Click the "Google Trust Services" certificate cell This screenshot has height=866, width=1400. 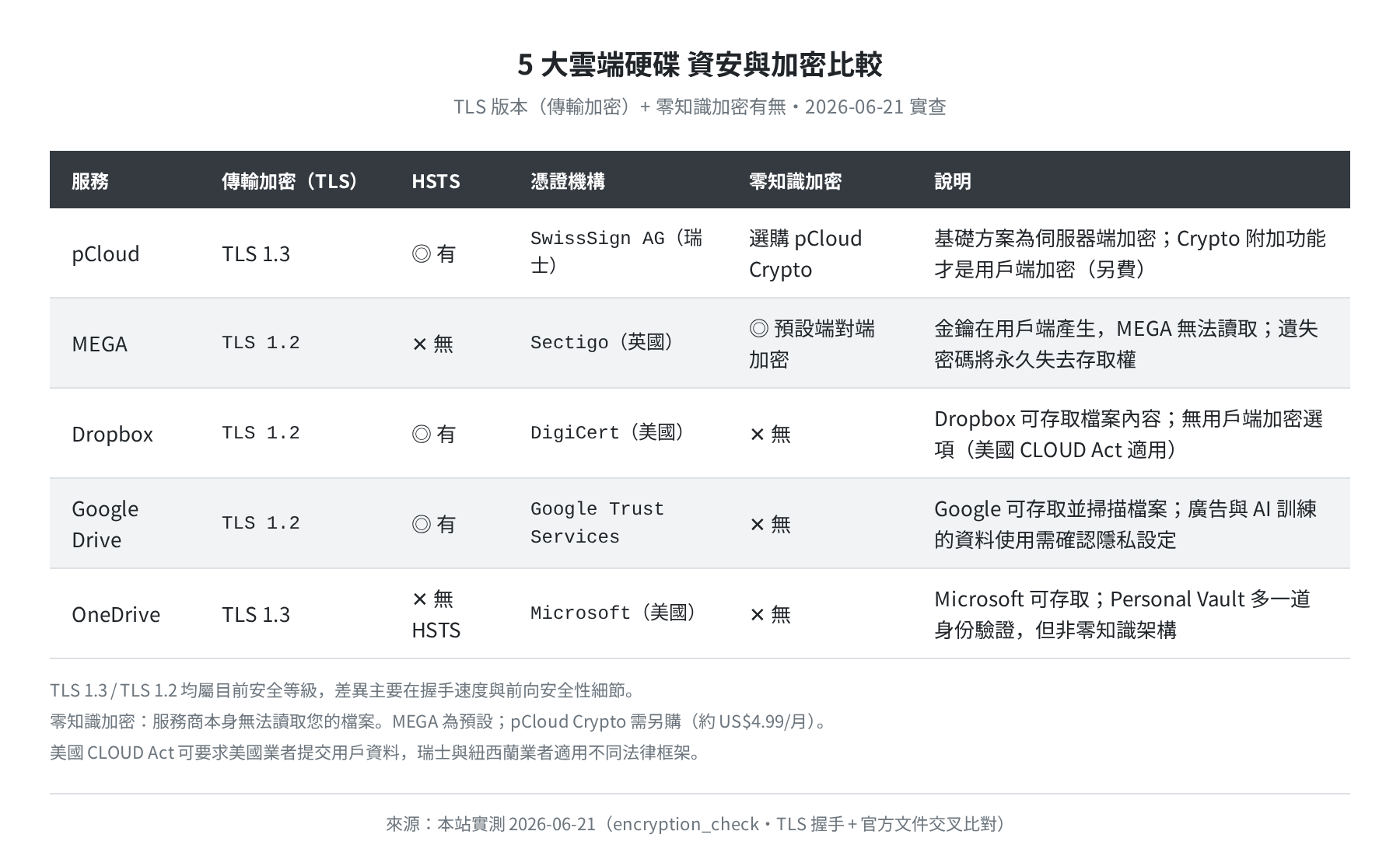coord(597,522)
